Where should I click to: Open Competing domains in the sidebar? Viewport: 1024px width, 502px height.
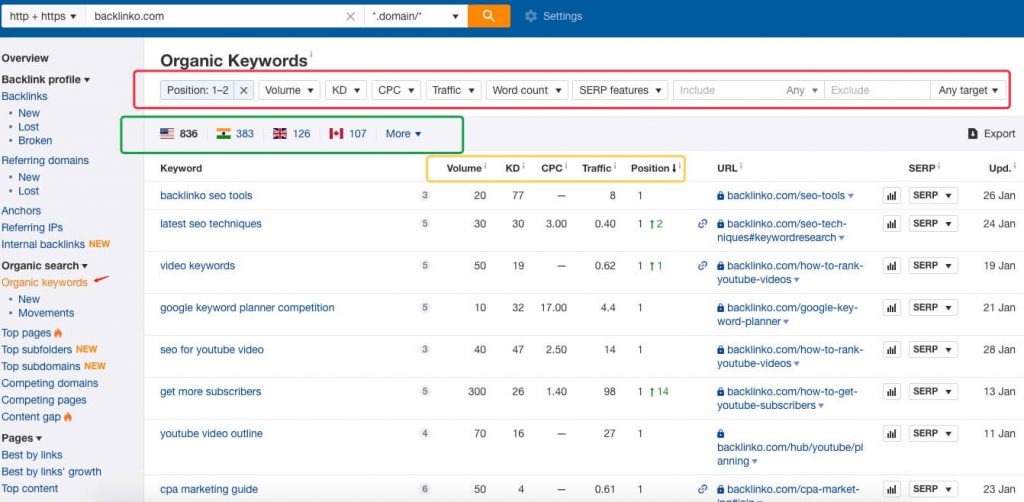coord(50,383)
